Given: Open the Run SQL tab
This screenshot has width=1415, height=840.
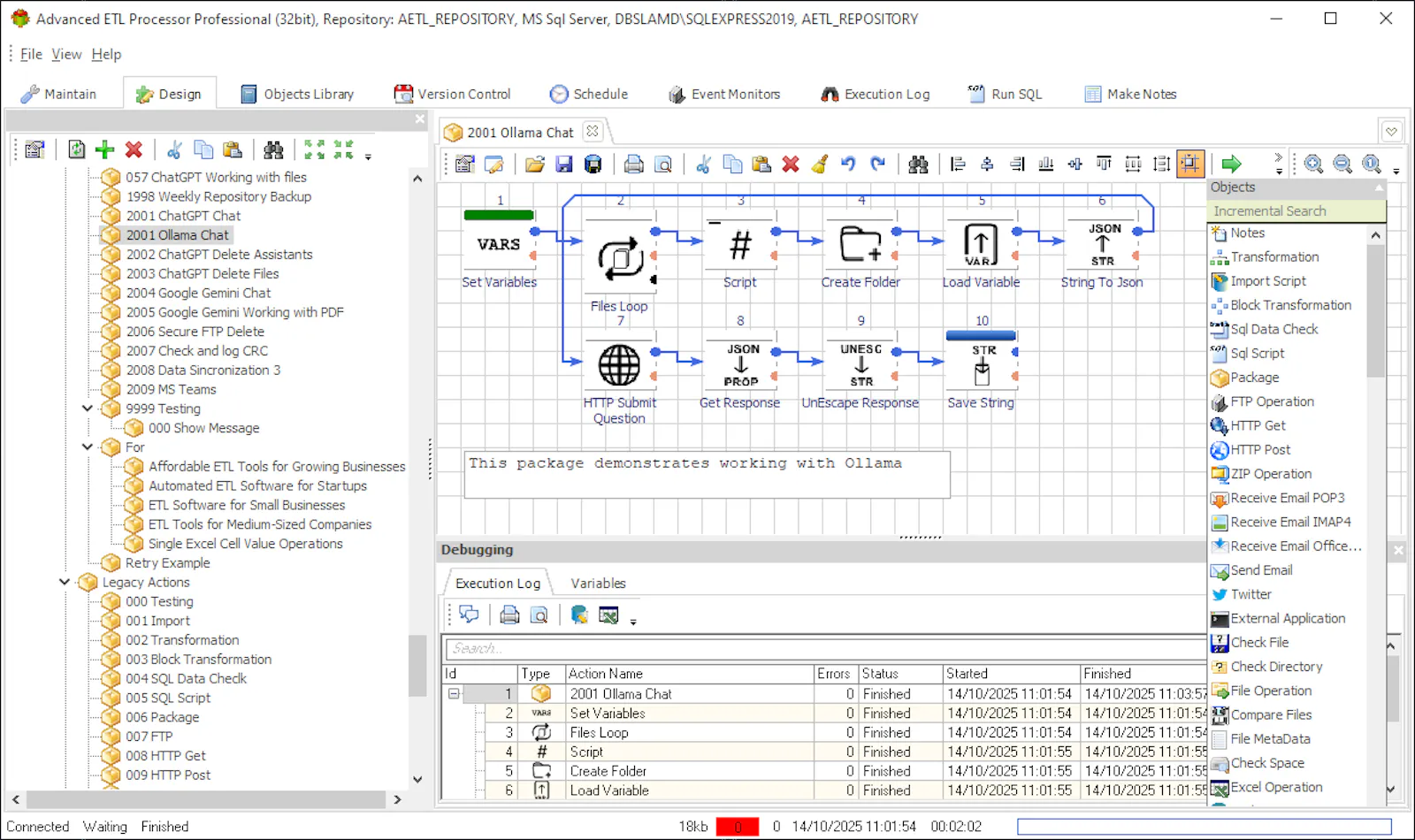Looking at the screenshot, I should click(x=1006, y=94).
